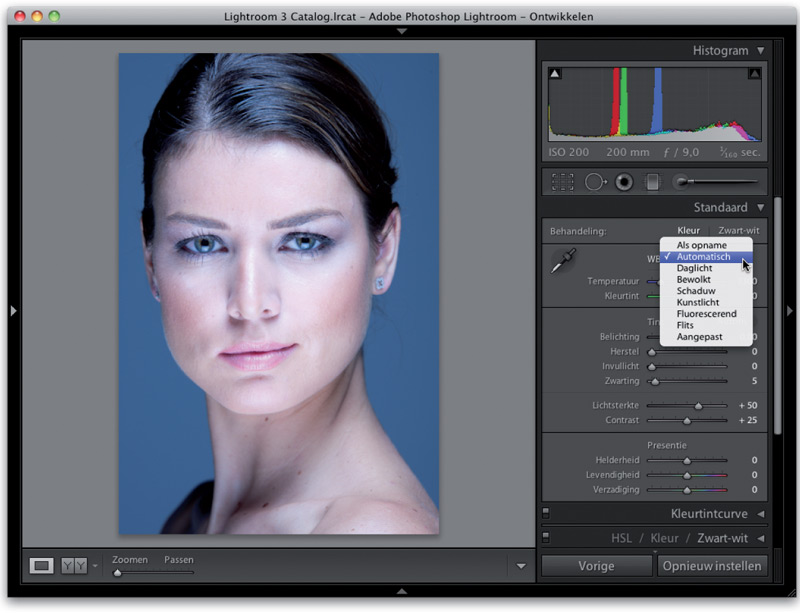The height and width of the screenshot is (613, 800).
Task: Activate the Red Eye Correction tool
Action: tap(624, 182)
